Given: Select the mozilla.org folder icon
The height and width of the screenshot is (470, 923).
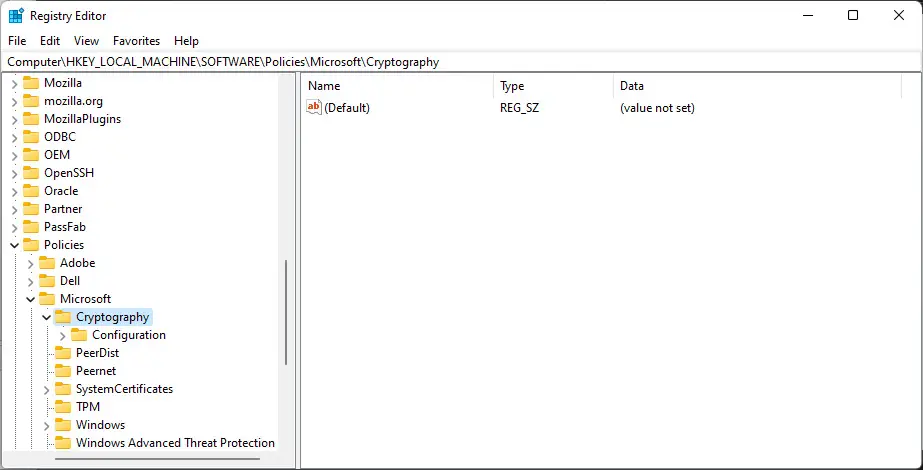Looking at the screenshot, I should [x=31, y=101].
